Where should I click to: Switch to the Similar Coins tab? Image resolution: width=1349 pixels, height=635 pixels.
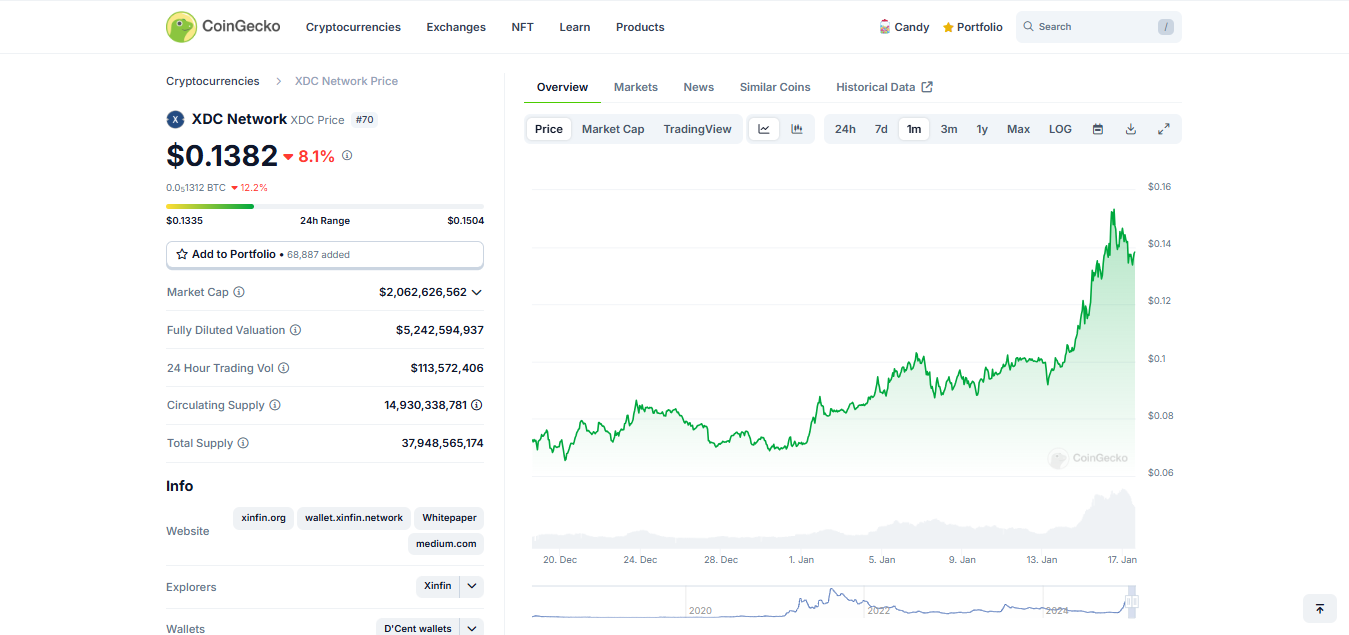pos(775,87)
